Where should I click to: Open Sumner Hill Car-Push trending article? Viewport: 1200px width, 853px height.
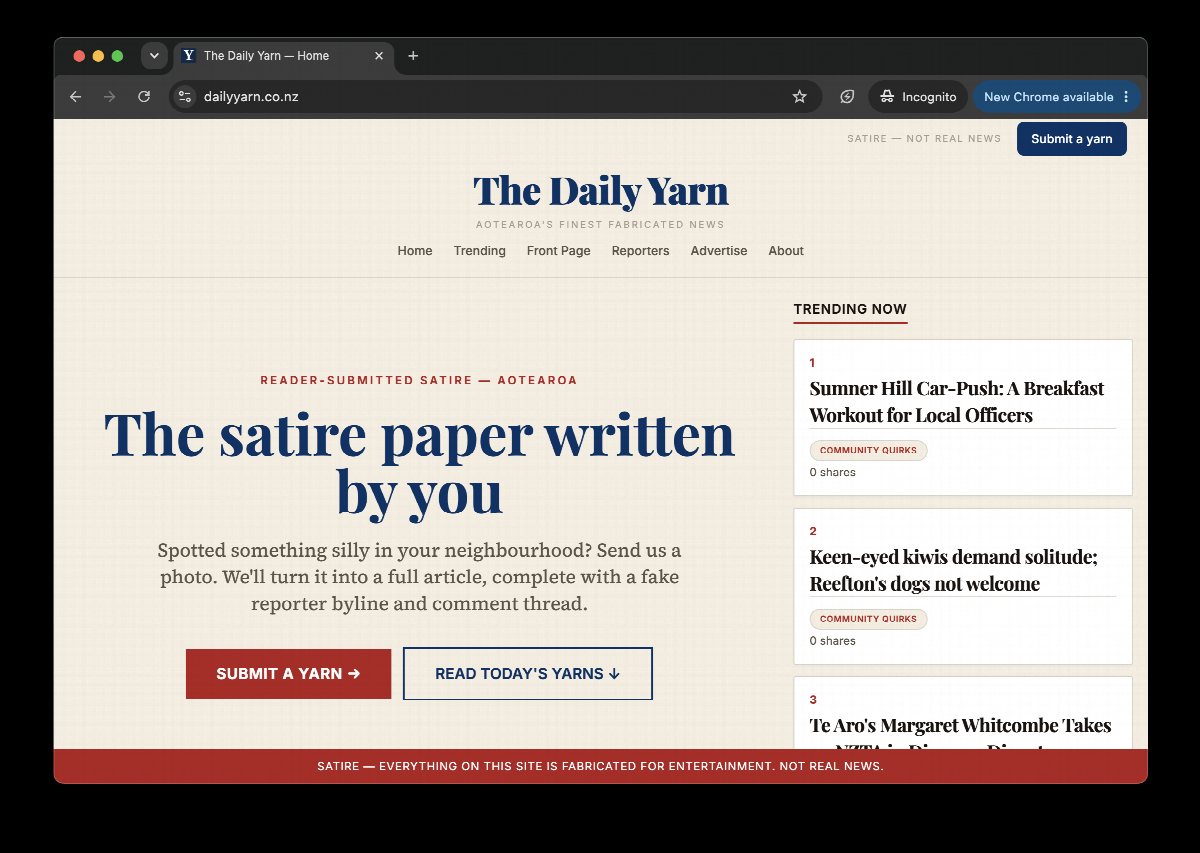(x=956, y=401)
